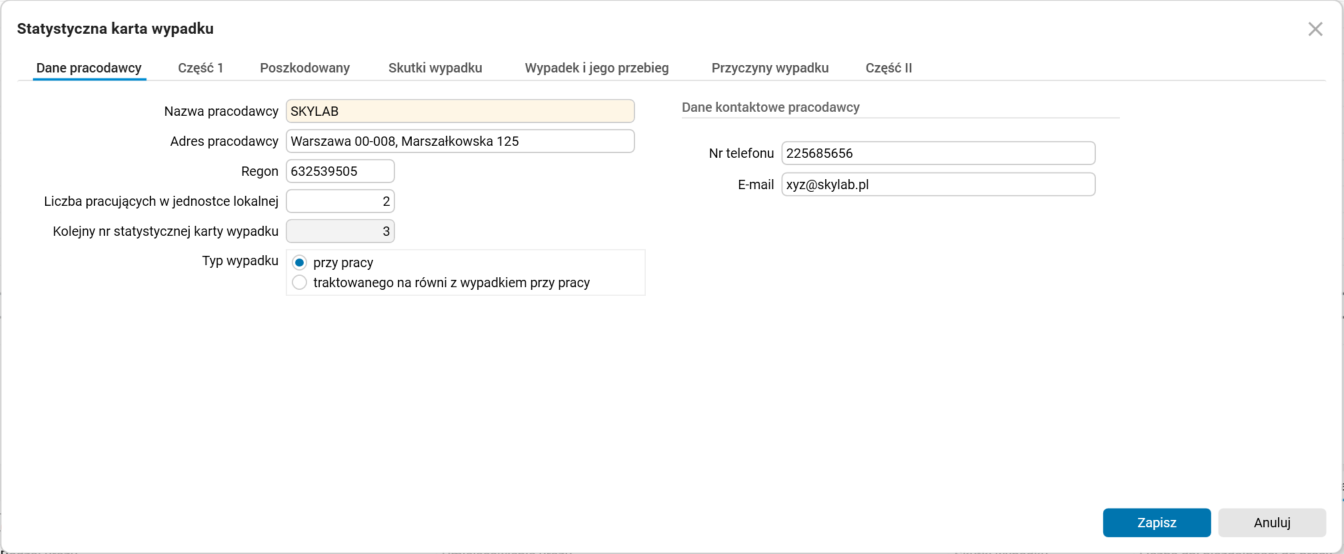1344x554 pixels.
Task: Open the Część 1 tab
Action: (201, 68)
